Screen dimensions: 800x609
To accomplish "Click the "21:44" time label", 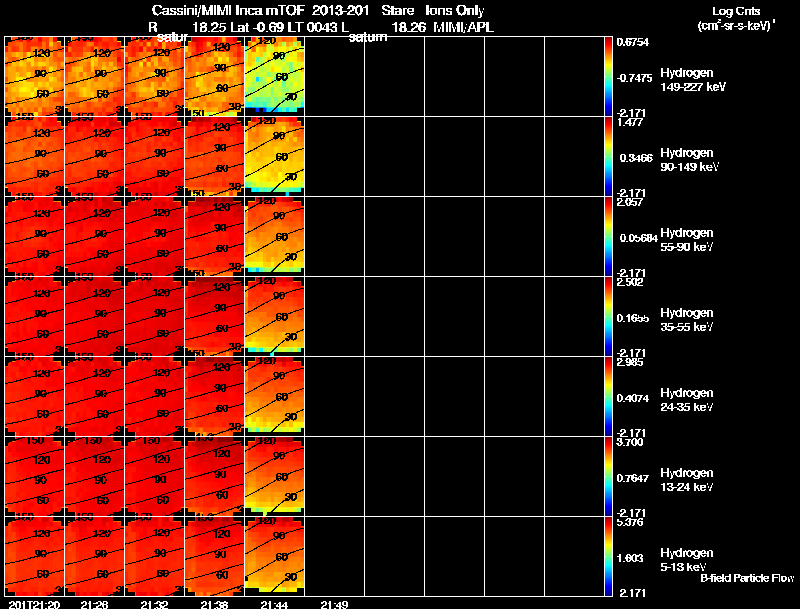I will [x=274, y=604].
